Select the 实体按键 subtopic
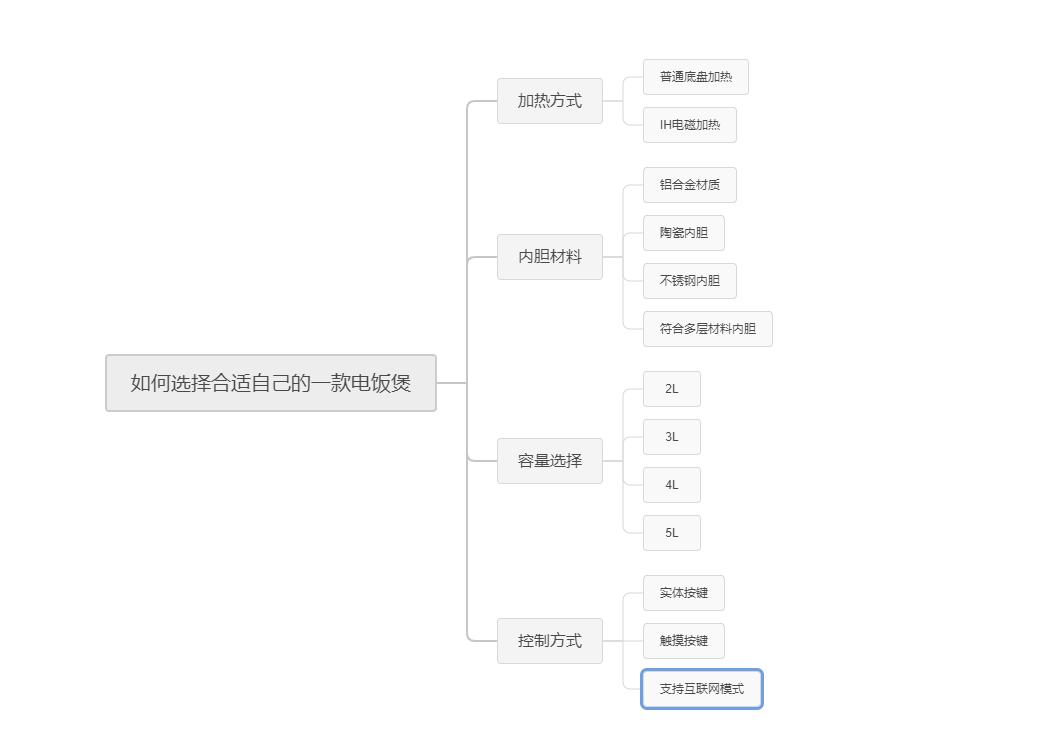 pyautogui.click(x=683, y=593)
